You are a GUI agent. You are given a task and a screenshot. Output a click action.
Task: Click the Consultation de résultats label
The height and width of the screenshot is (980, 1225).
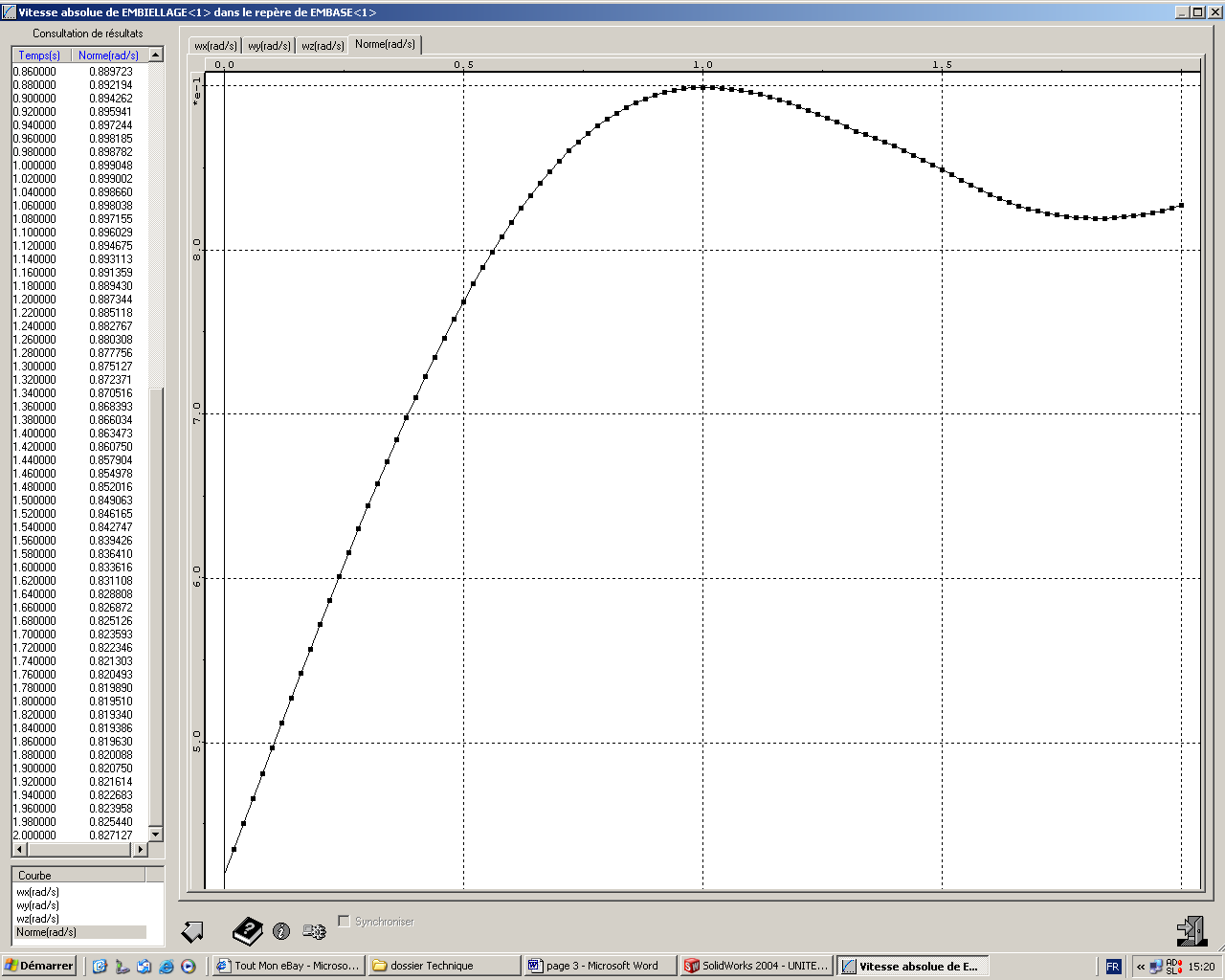tap(88, 33)
